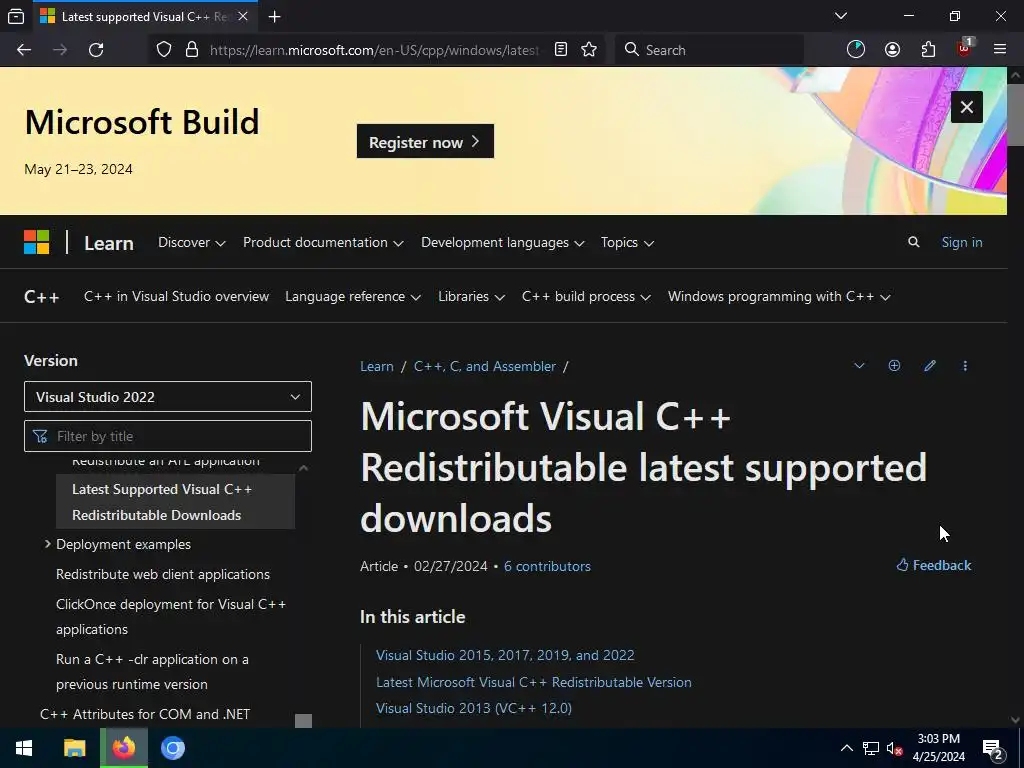
Task: Open the blue circle app in taskbar
Action: pos(172,748)
